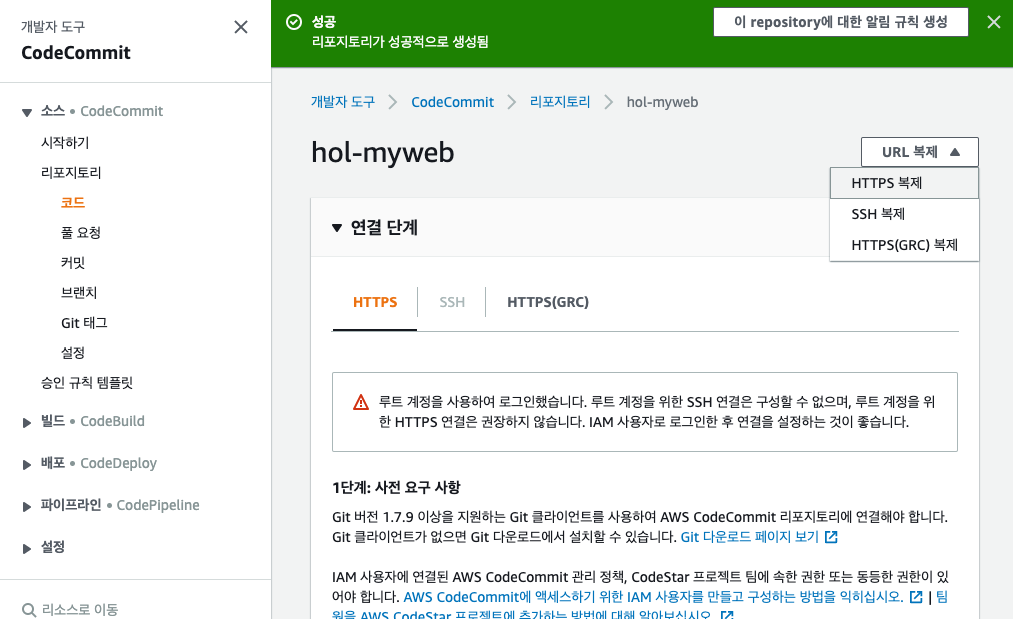
Task: Open CodeCommit breadcrumb link
Action: [452, 102]
